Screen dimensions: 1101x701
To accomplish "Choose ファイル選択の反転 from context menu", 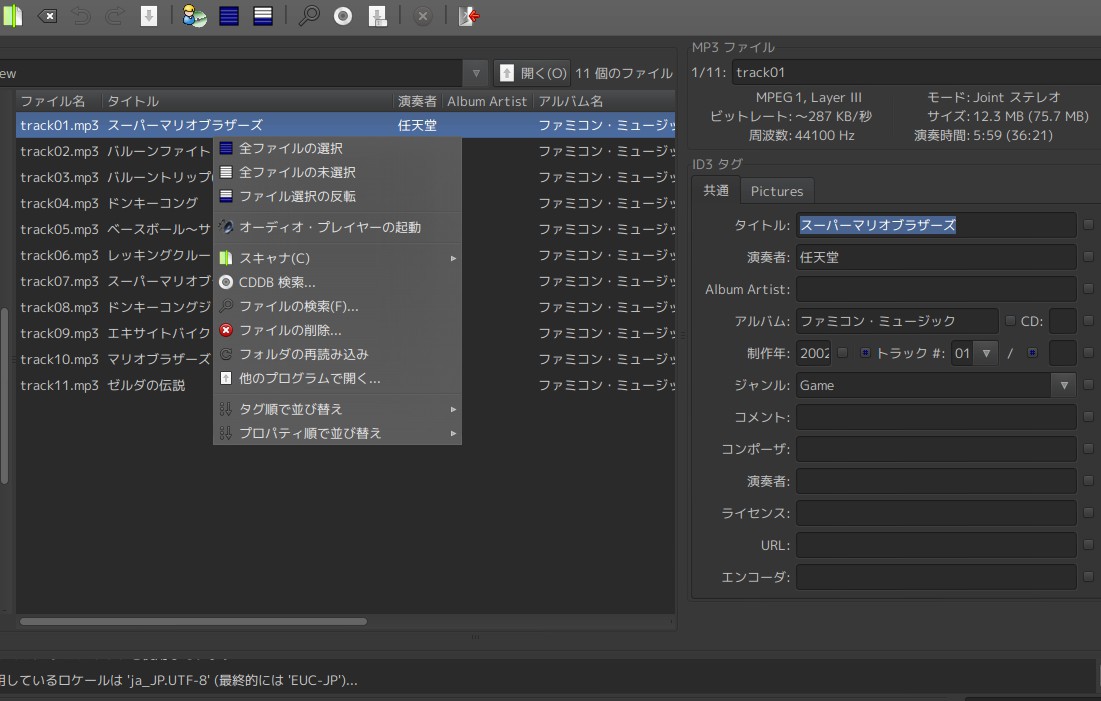I will point(337,196).
